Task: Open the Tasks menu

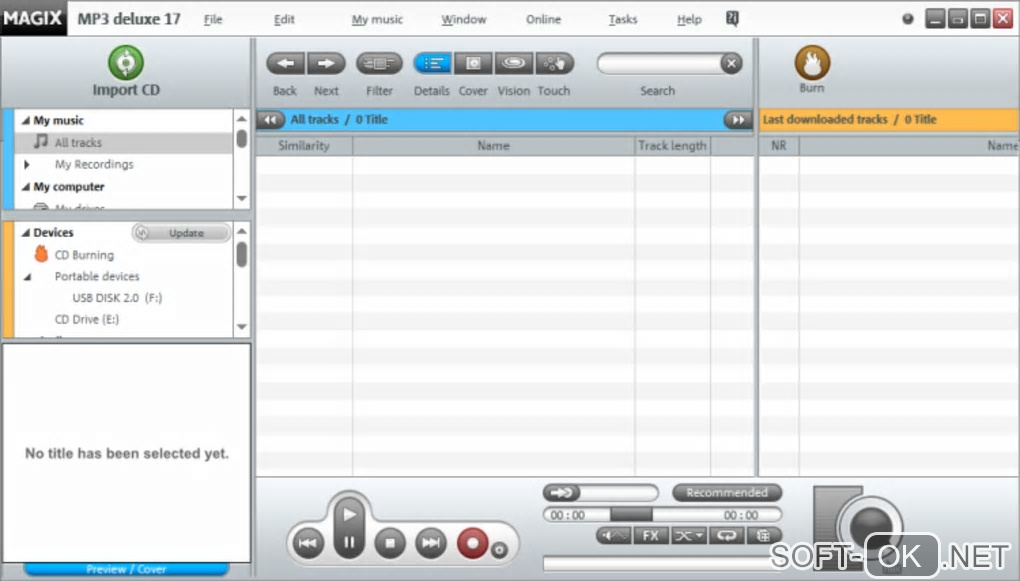Action: pos(623,20)
